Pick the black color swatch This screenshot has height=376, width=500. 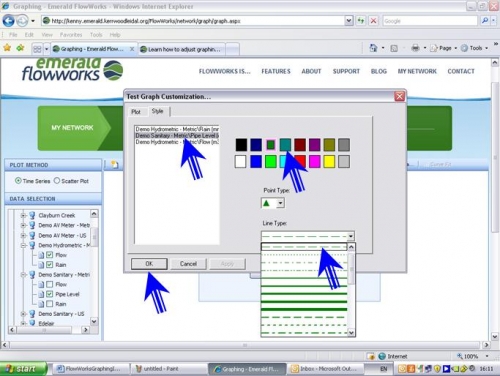[241, 145]
